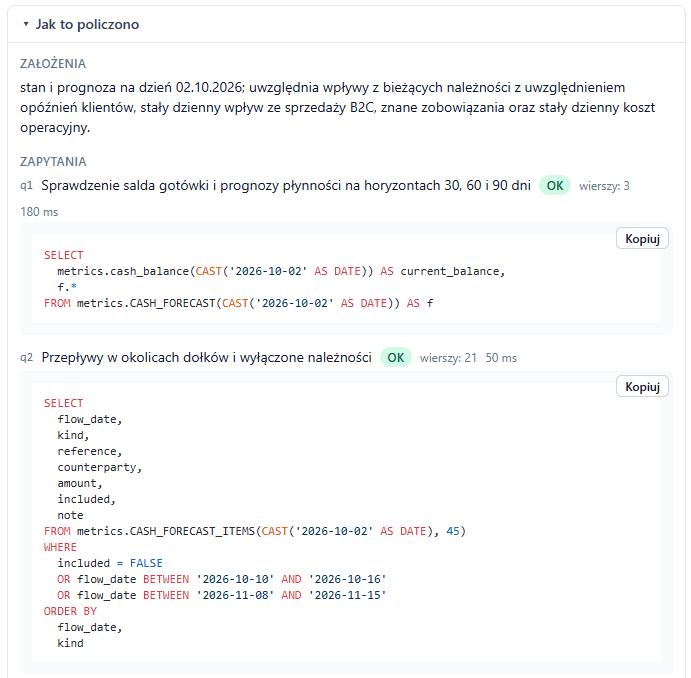Screen dimensions: 691x678
Task: Click the "included," column in q2 SELECT list
Action: [86, 499]
